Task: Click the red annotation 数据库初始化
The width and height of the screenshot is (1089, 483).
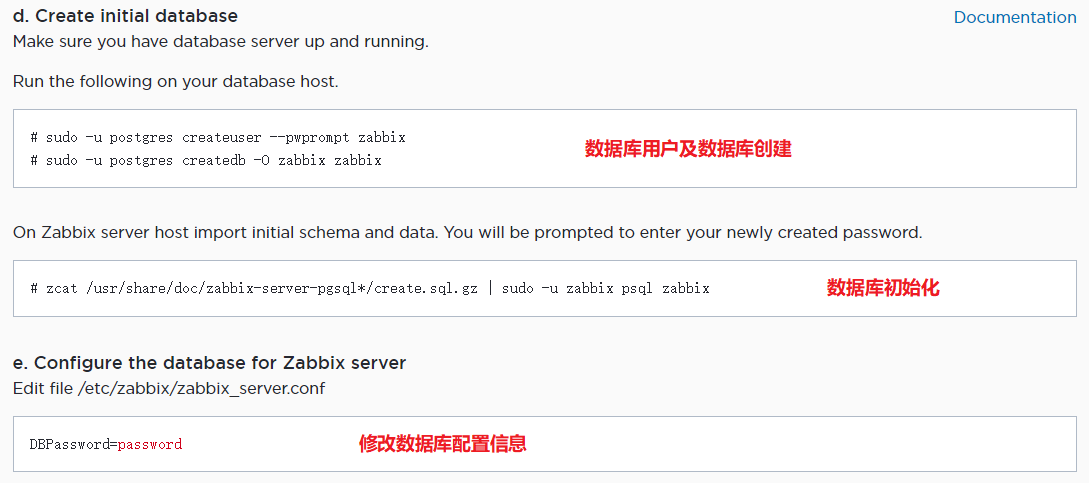Action: (x=883, y=288)
